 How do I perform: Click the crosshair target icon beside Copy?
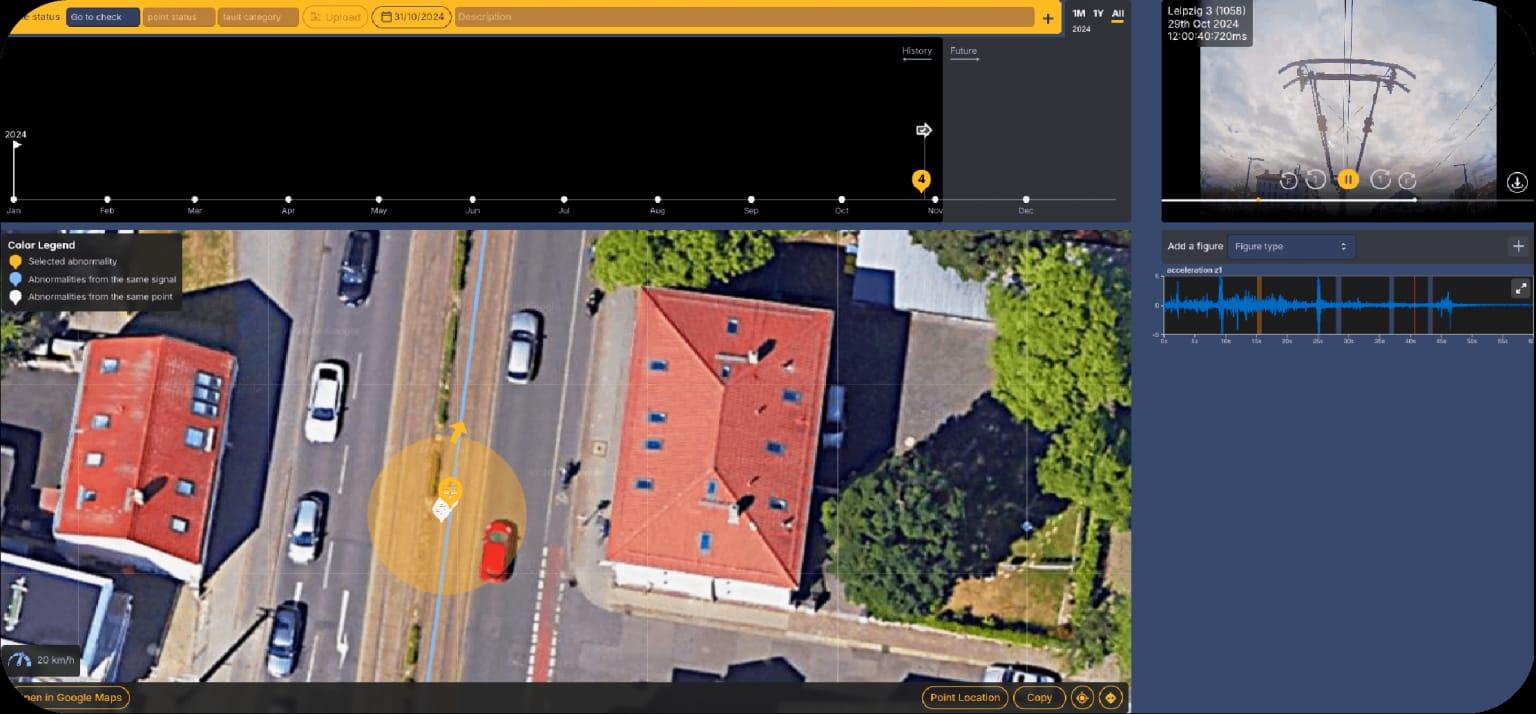click(1081, 697)
